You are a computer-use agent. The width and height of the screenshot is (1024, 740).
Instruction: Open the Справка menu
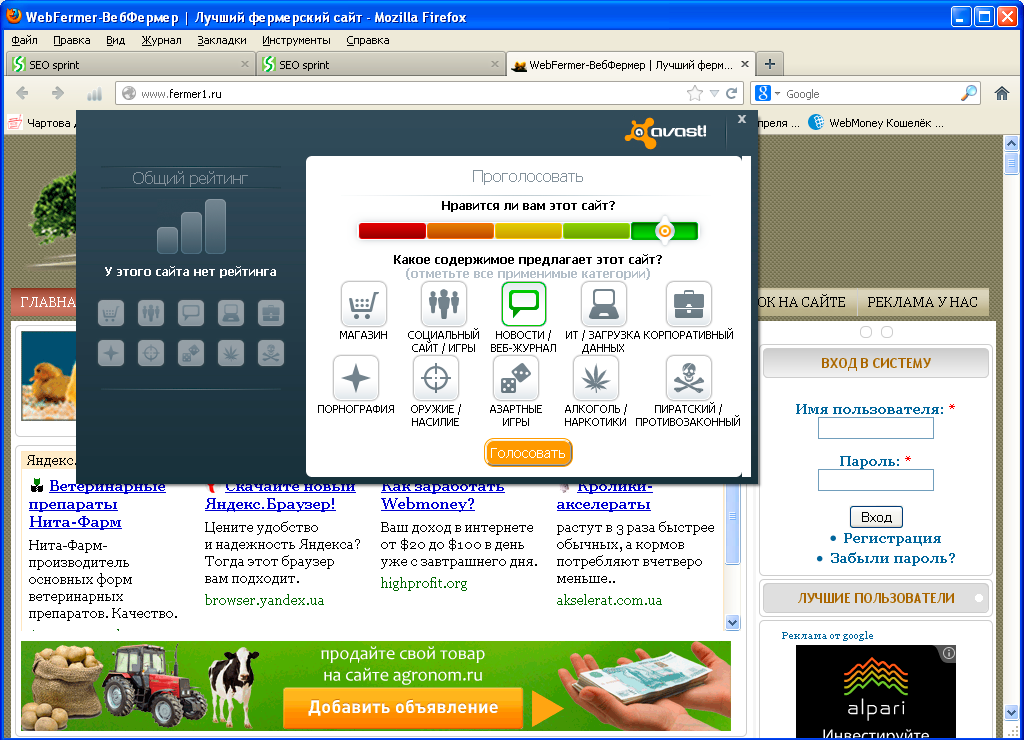[368, 40]
